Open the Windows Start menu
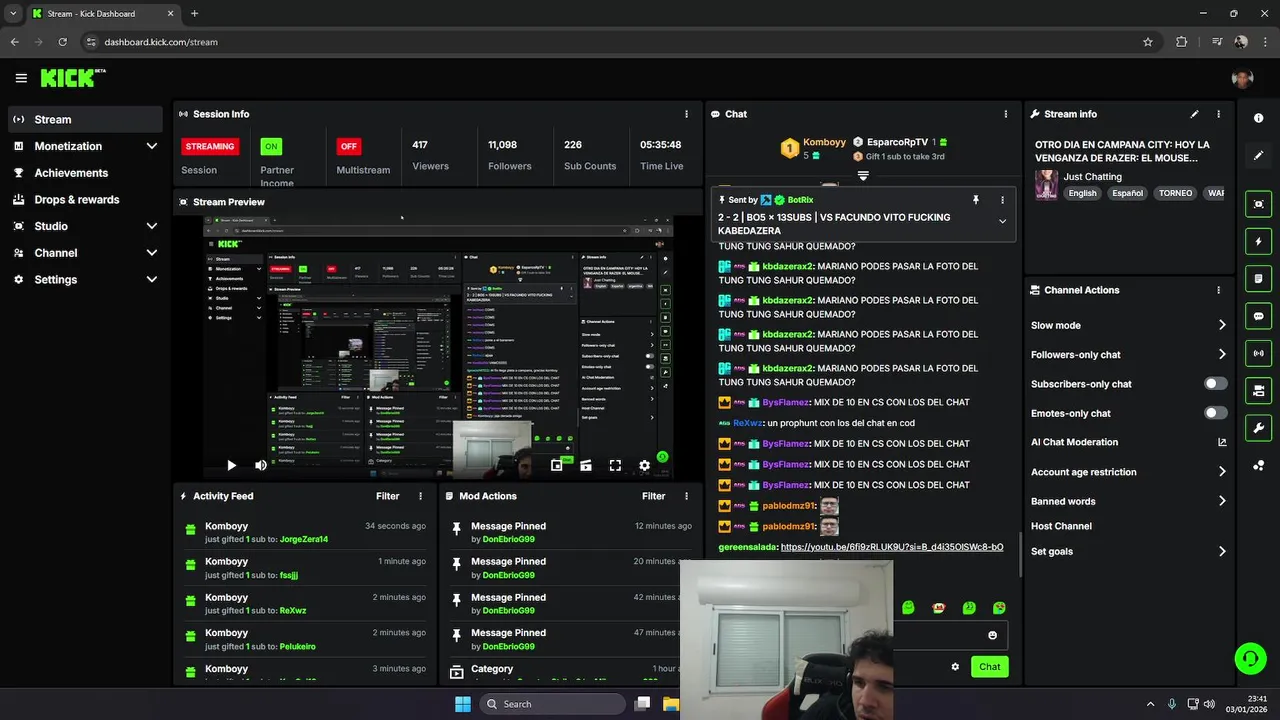Viewport: 1280px width, 720px height. 462,704
